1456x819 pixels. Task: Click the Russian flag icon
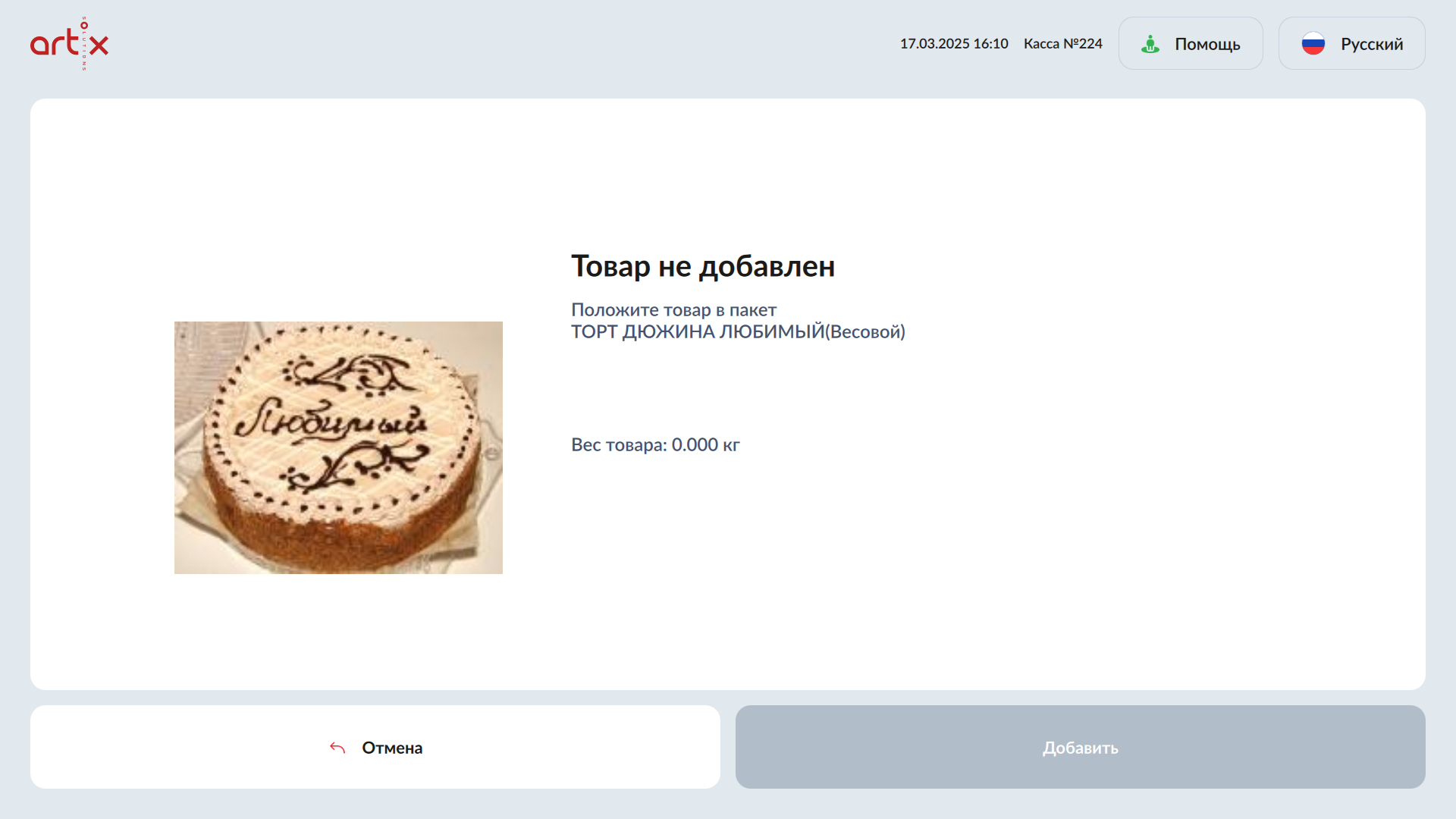point(1313,44)
